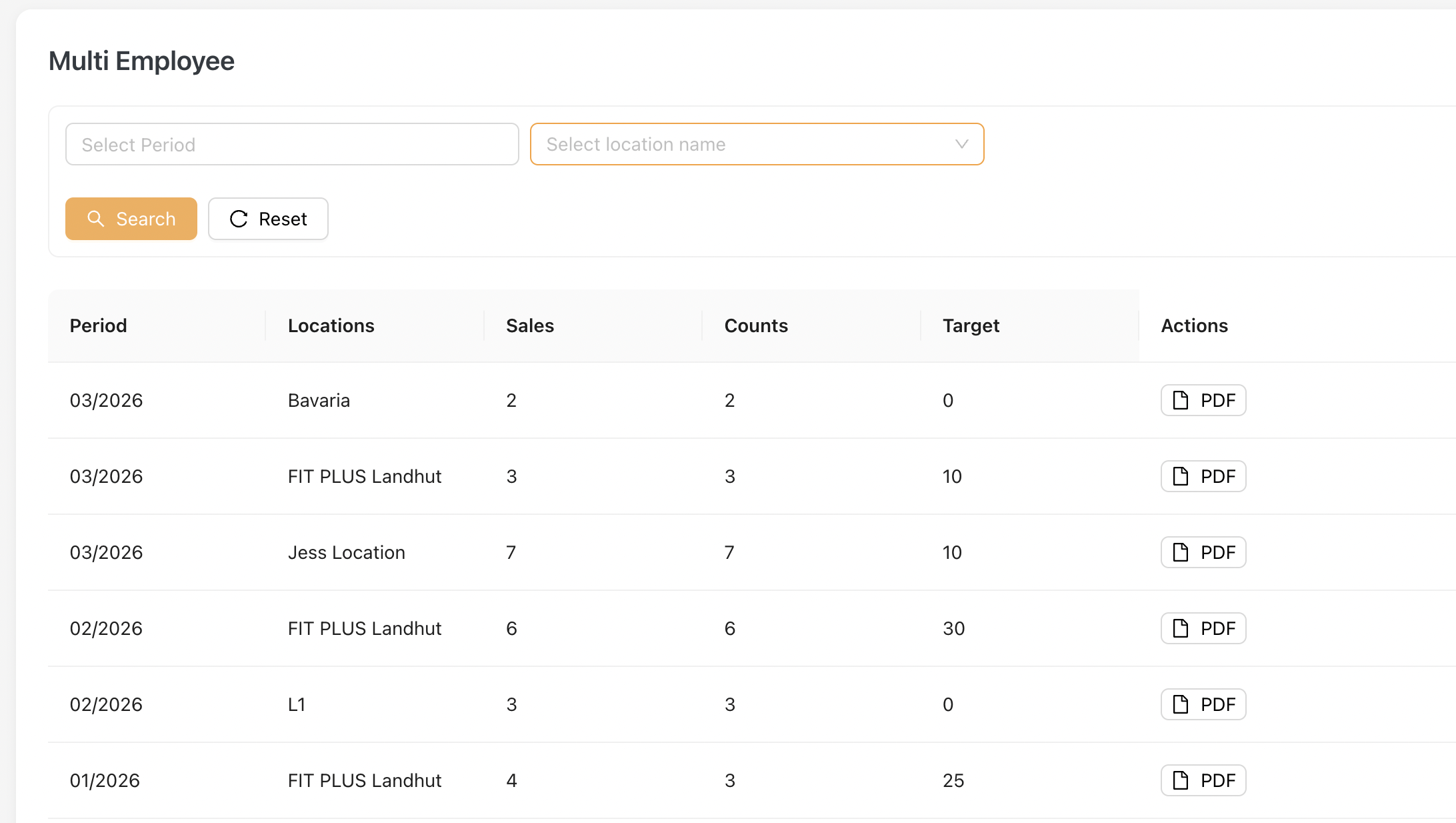Focus the Select Period input field

[292, 144]
